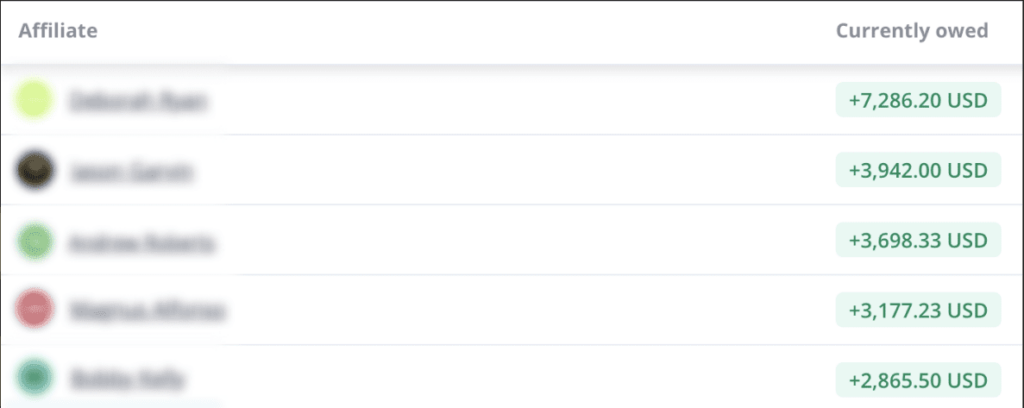
Task: Select the light green circular avatar
Action: pyautogui.click(x=34, y=240)
